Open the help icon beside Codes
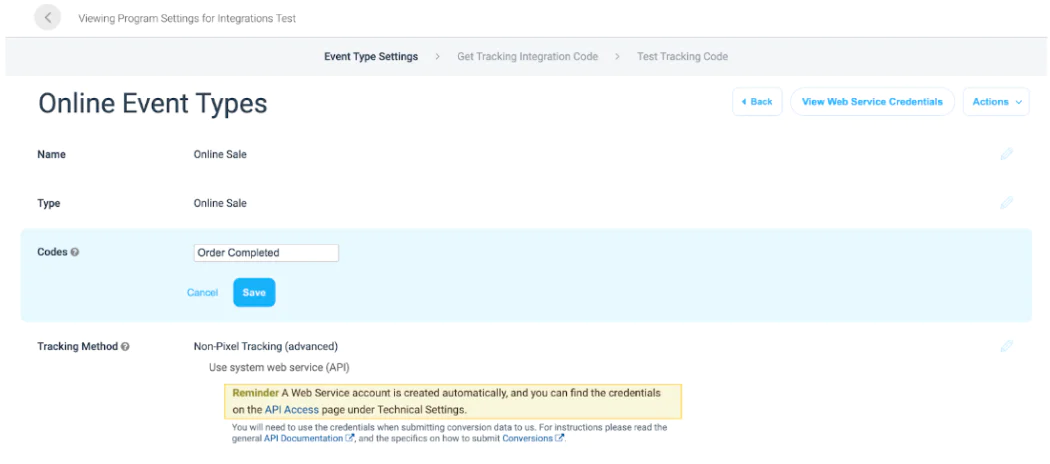Screen dimensions: 1050x464 75,252
